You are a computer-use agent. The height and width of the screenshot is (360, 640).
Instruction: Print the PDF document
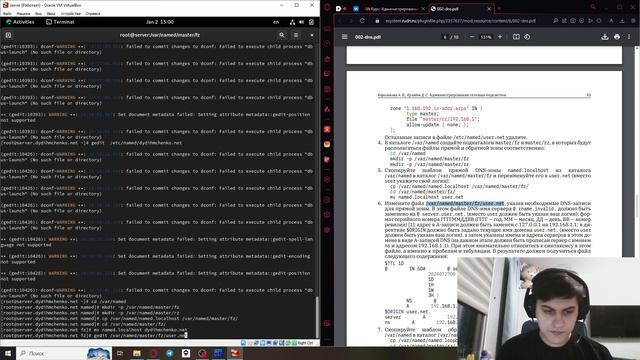[x=617, y=37]
